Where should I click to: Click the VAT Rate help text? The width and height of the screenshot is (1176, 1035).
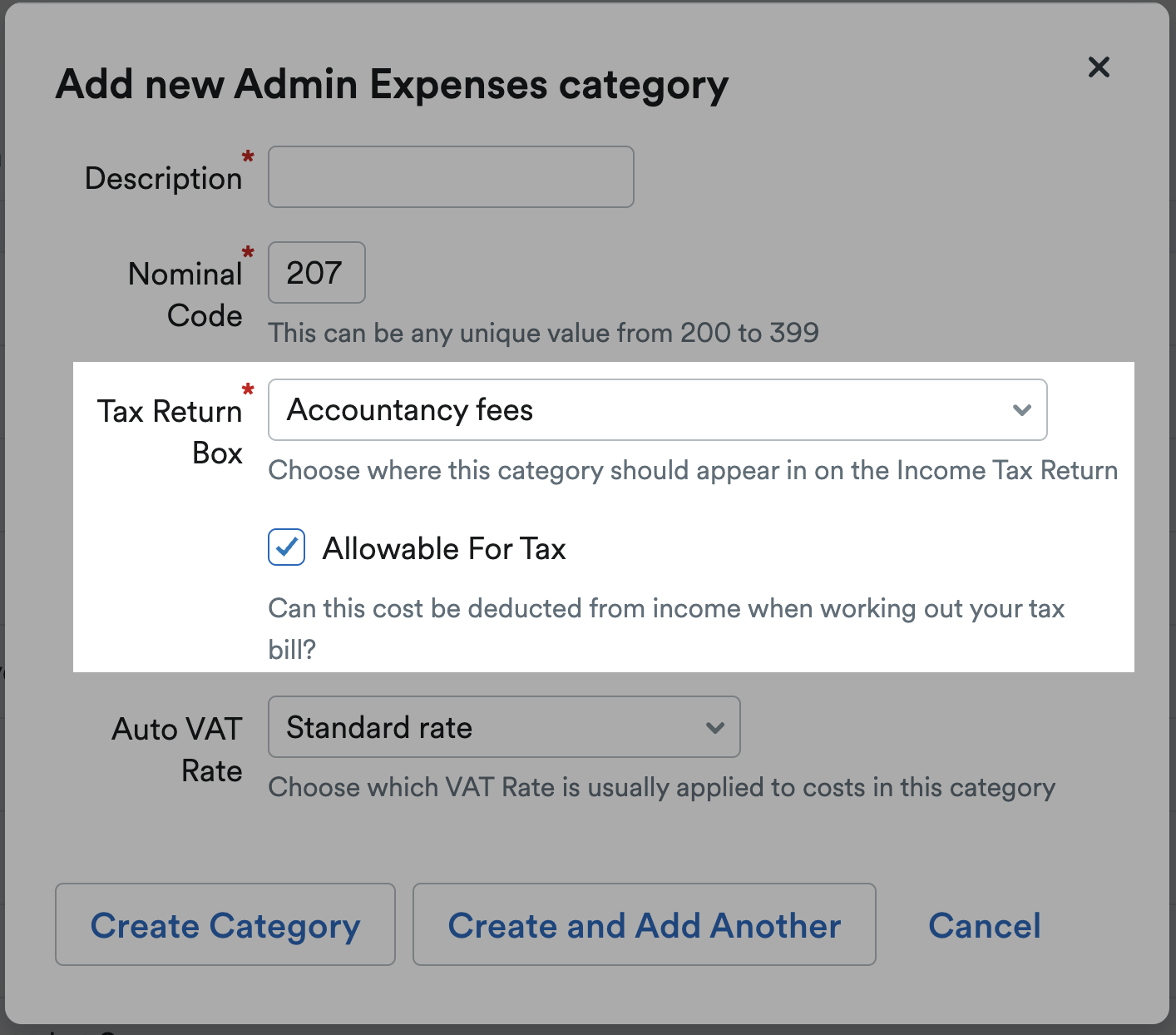[x=662, y=787]
